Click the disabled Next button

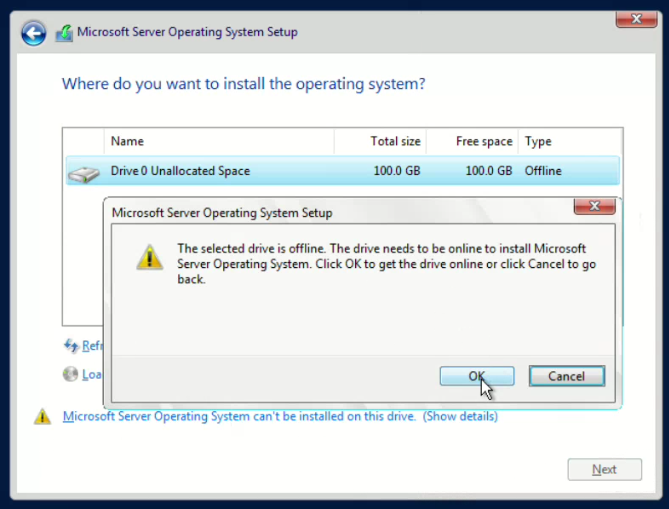pos(604,469)
